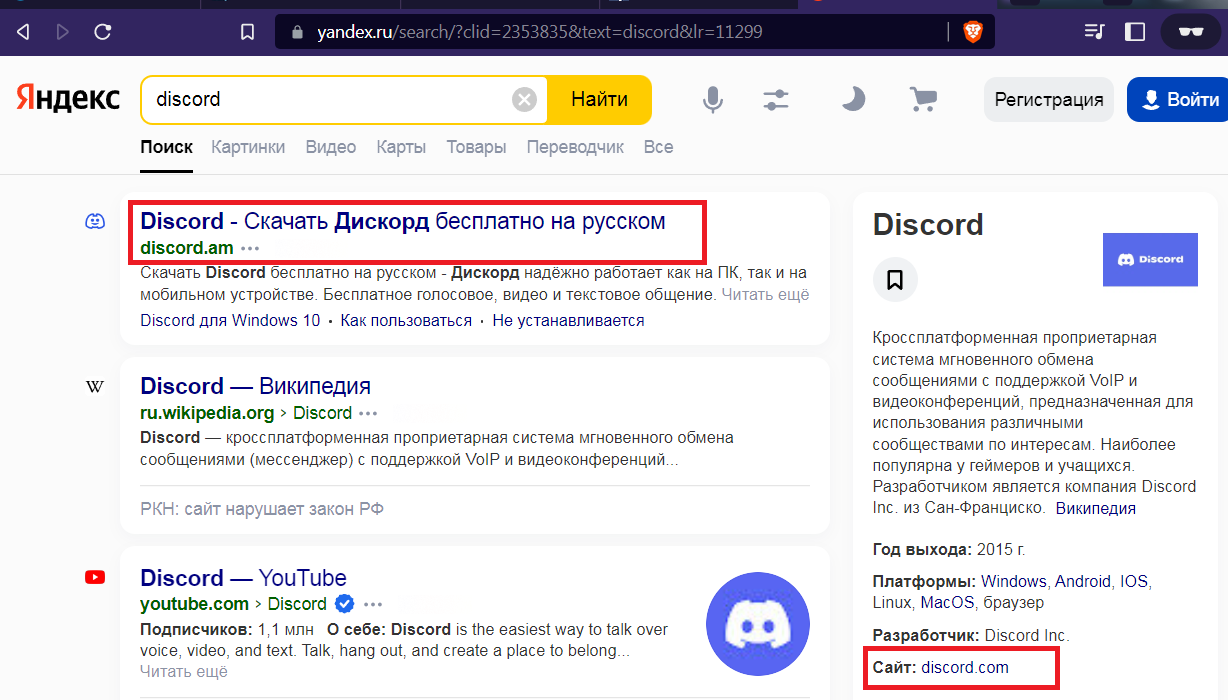
Task: Open the Википедия source link in info card
Action: [1096, 508]
